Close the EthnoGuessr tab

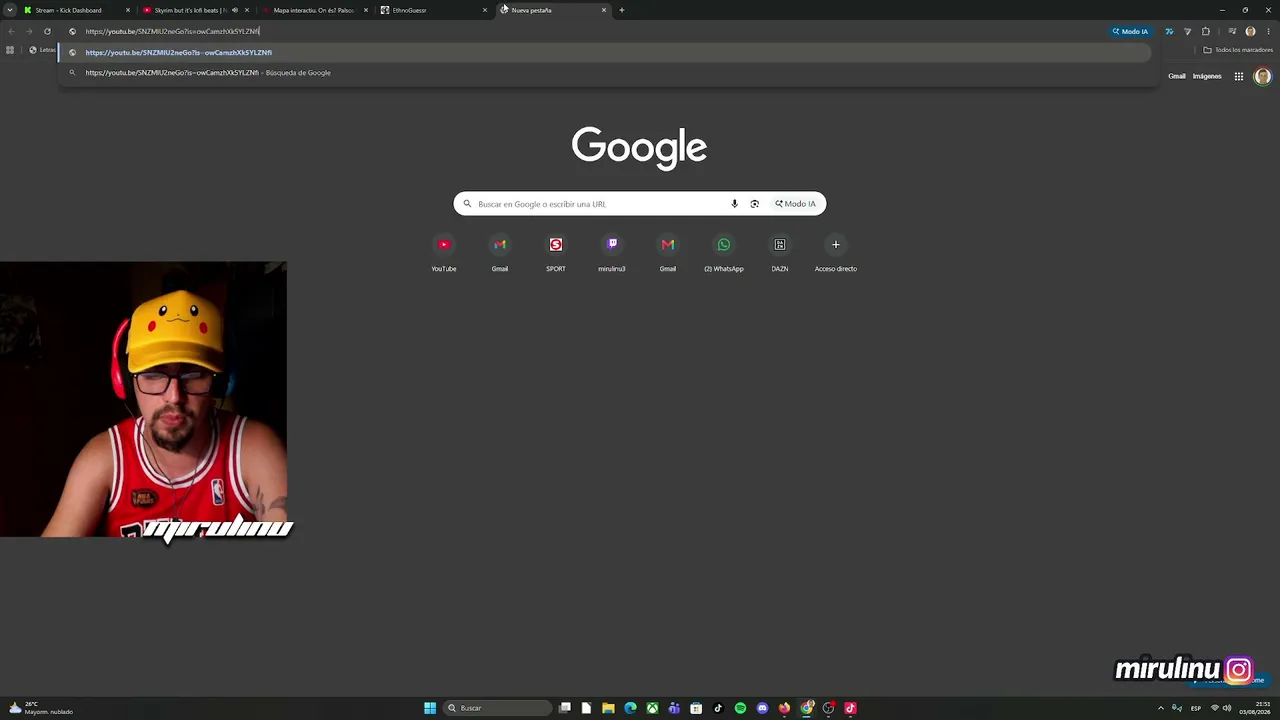485,10
